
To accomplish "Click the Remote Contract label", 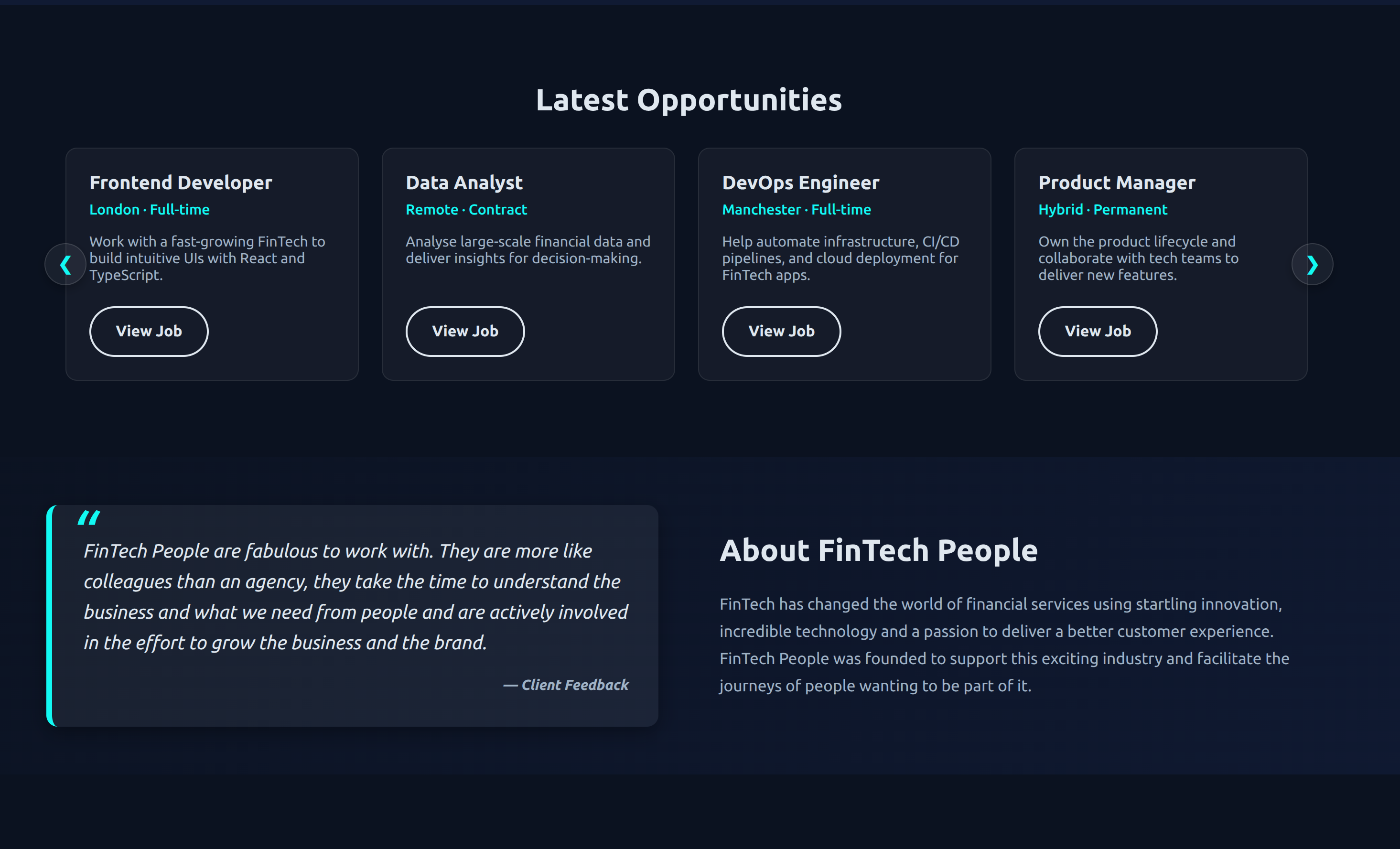I will (x=466, y=209).
